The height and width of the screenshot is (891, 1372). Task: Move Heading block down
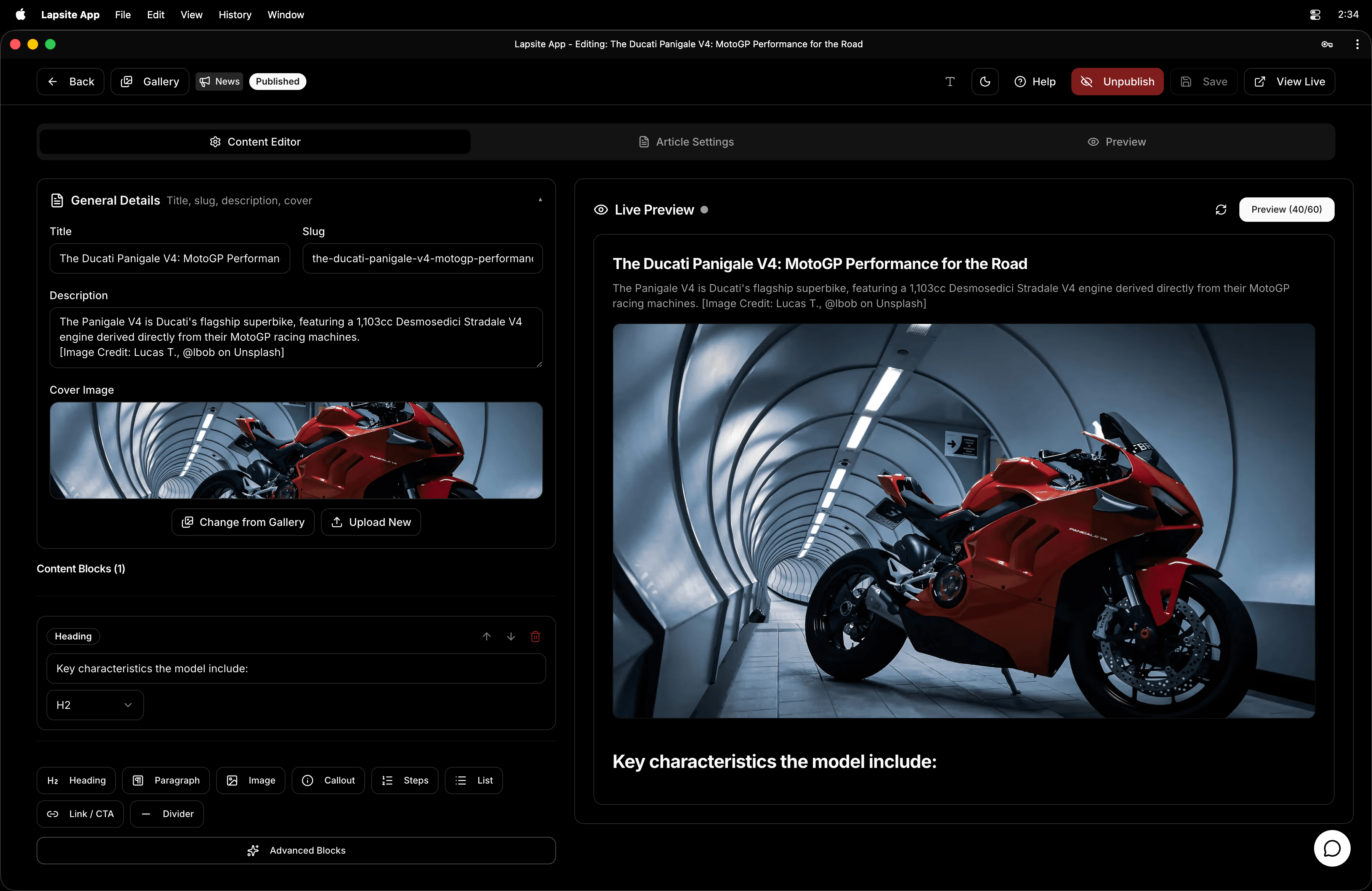click(x=511, y=636)
